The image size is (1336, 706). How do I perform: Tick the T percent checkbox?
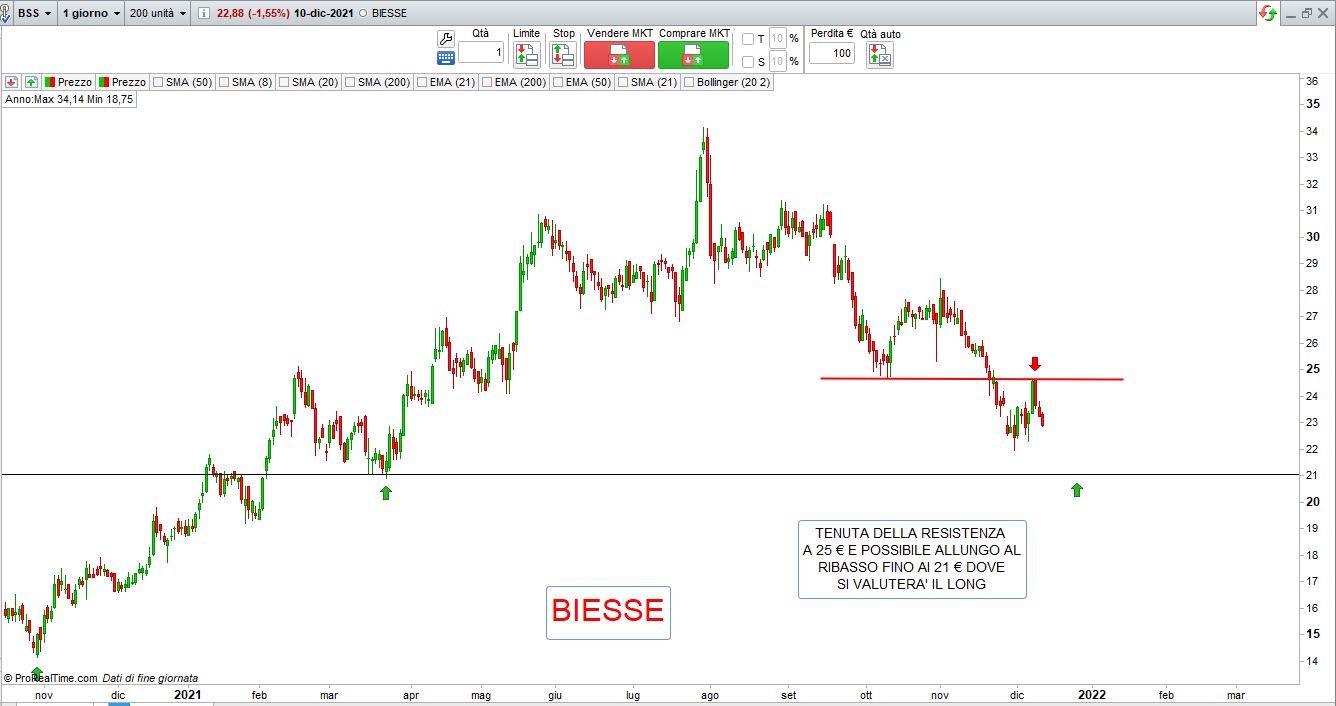pos(748,39)
